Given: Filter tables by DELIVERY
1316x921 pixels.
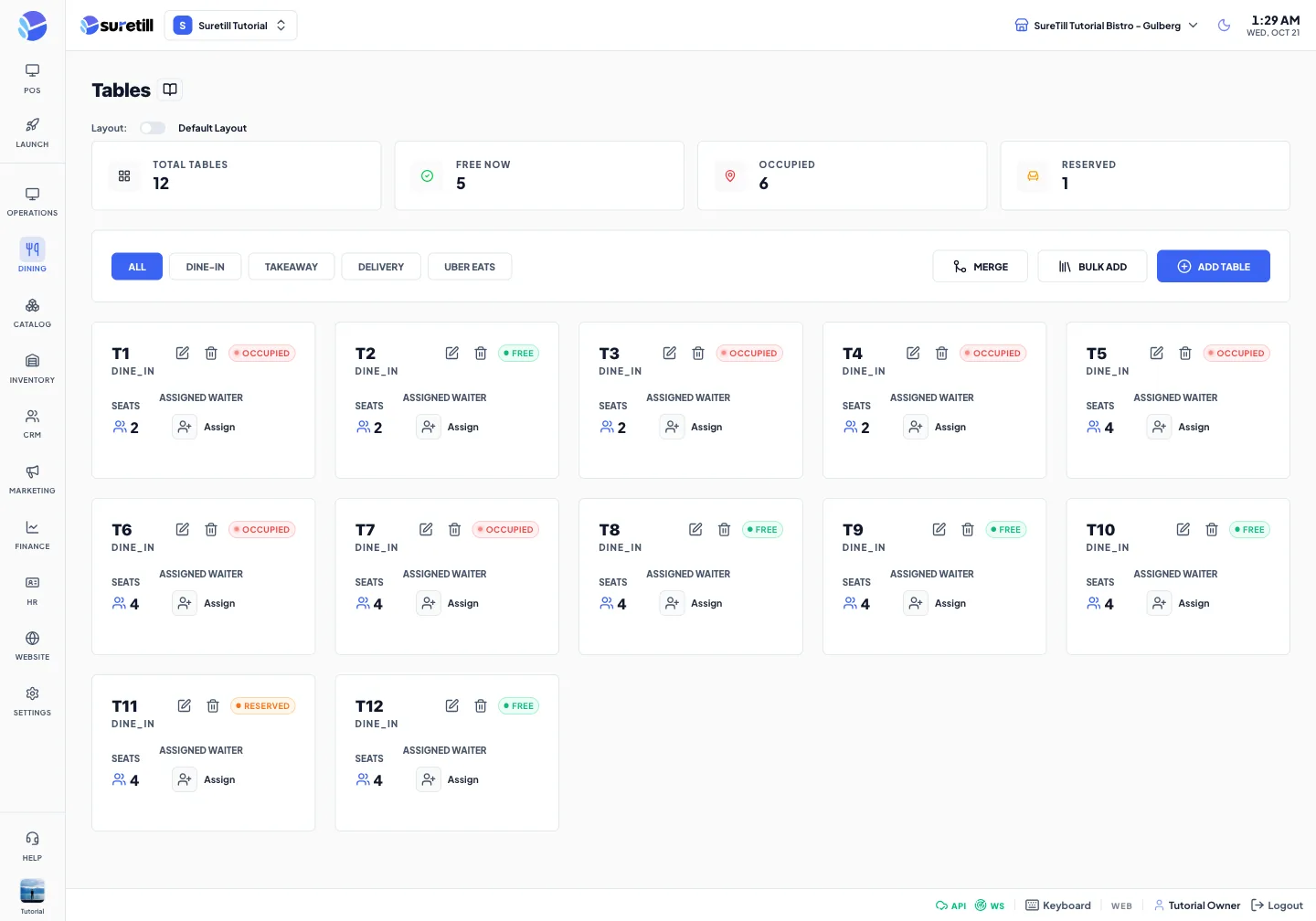Looking at the screenshot, I should (381, 267).
